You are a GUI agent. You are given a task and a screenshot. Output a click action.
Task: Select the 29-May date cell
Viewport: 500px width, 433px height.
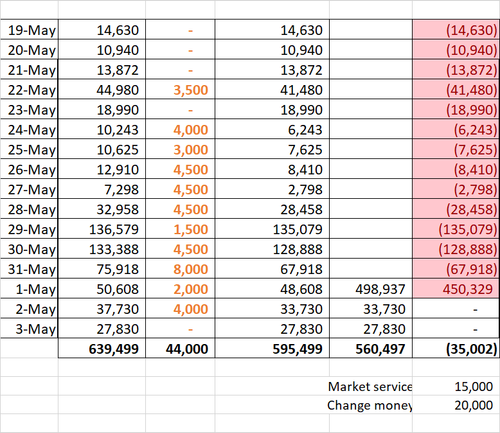[x=29, y=229]
